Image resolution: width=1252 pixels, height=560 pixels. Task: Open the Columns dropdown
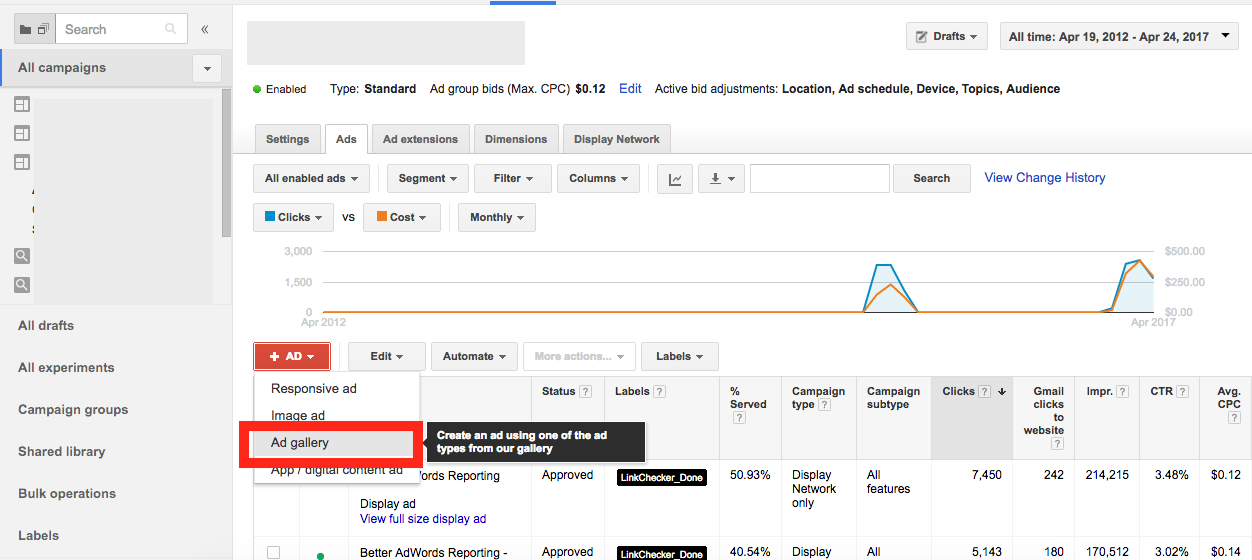598,179
